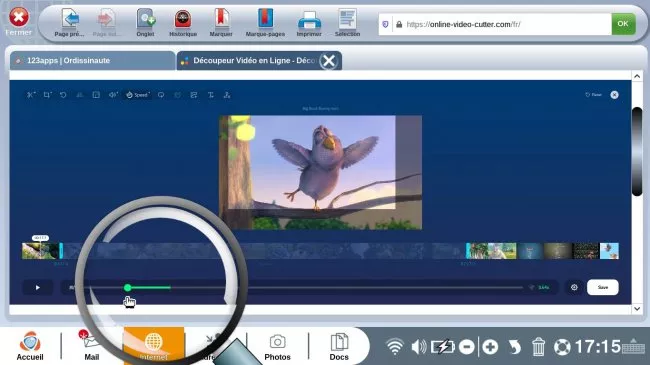
Task: Click the Flip tool icon
Action: coord(80,95)
